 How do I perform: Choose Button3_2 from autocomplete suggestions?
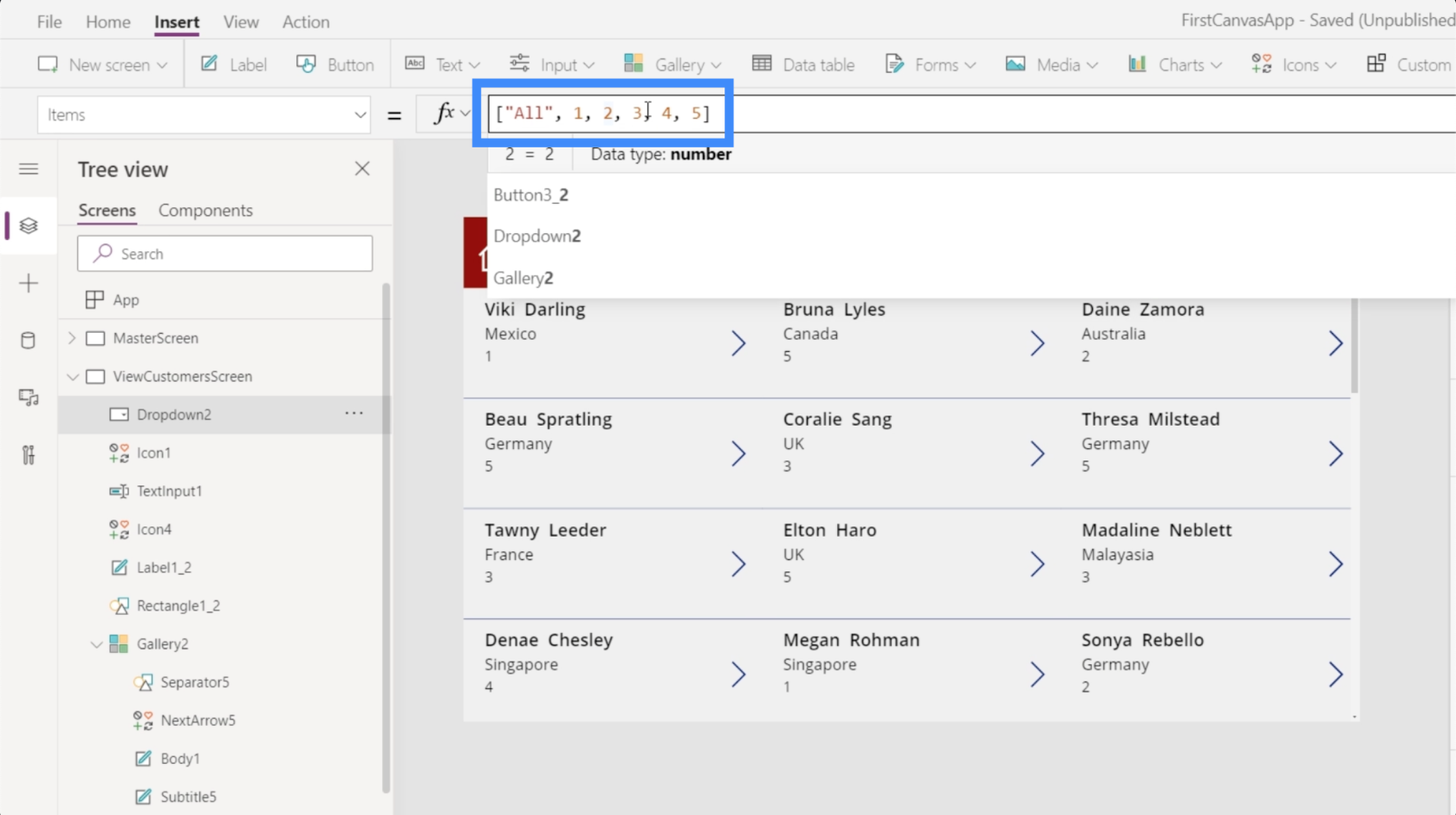pyautogui.click(x=531, y=195)
